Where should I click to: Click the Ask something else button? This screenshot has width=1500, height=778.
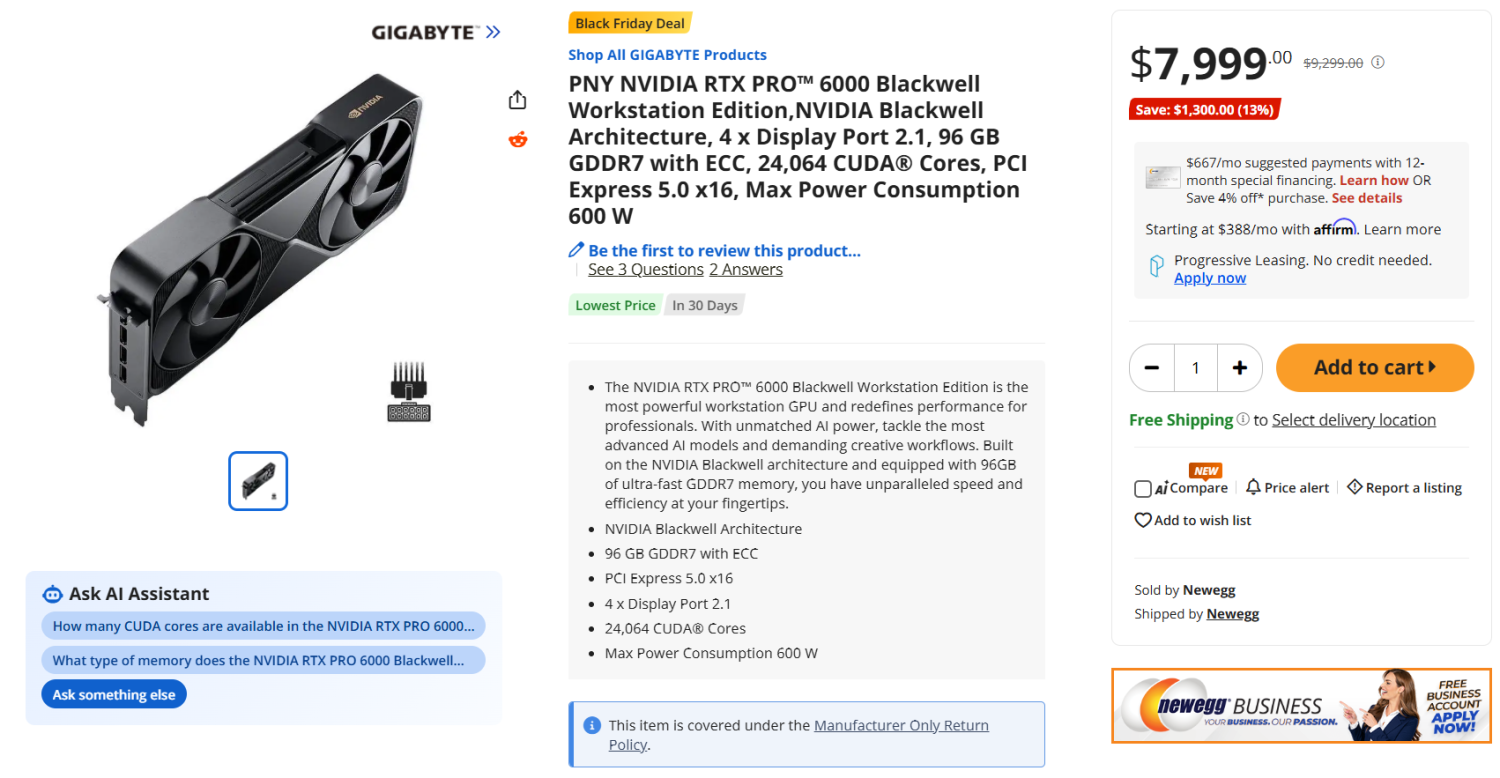coord(114,694)
